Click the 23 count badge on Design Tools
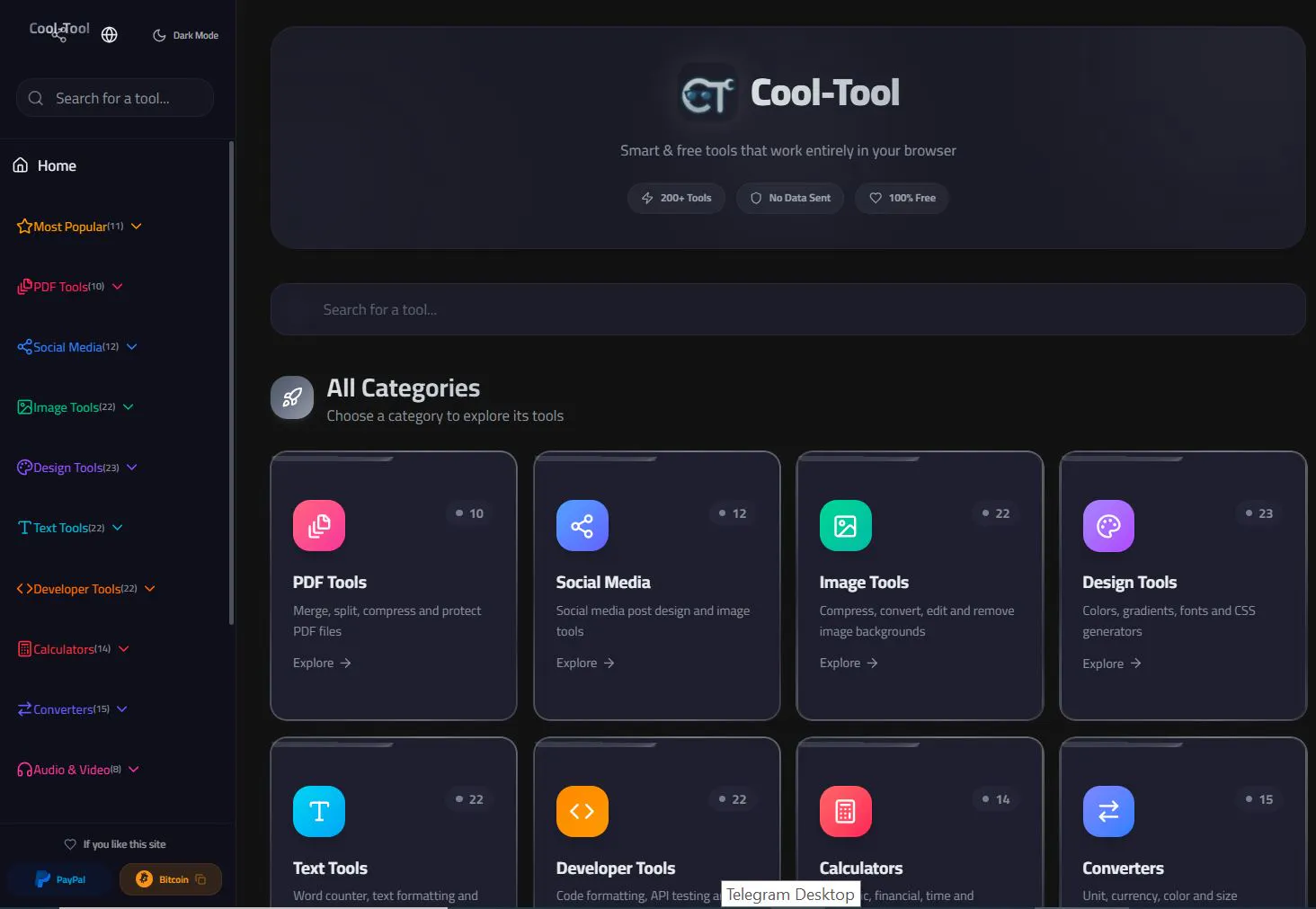Image resolution: width=1316 pixels, height=909 pixels. tap(1258, 513)
